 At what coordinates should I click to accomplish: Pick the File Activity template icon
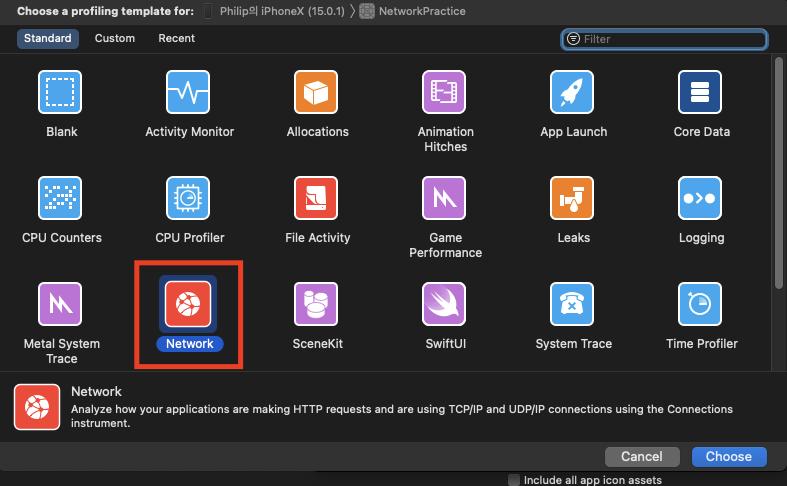point(316,198)
